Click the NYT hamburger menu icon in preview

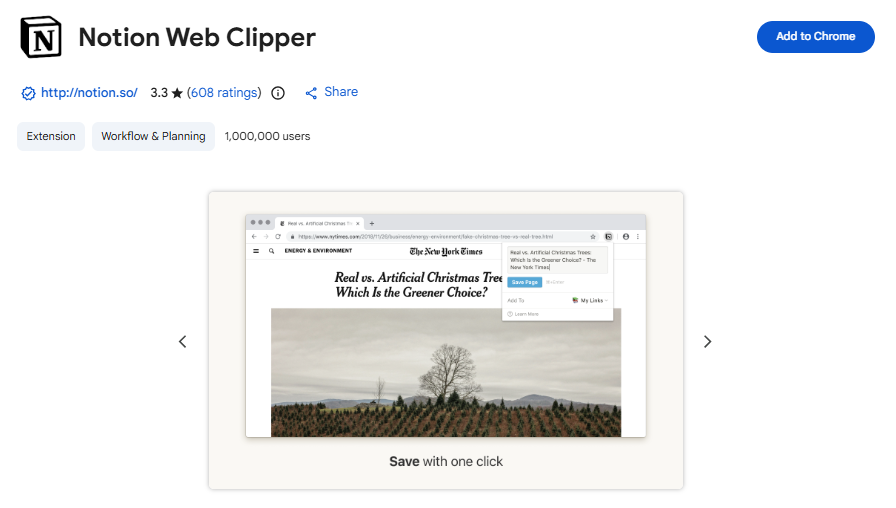(x=256, y=251)
